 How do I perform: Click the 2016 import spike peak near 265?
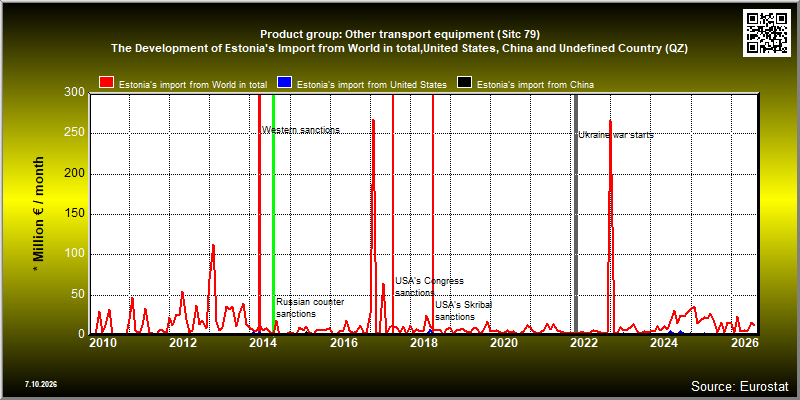[x=373, y=120]
